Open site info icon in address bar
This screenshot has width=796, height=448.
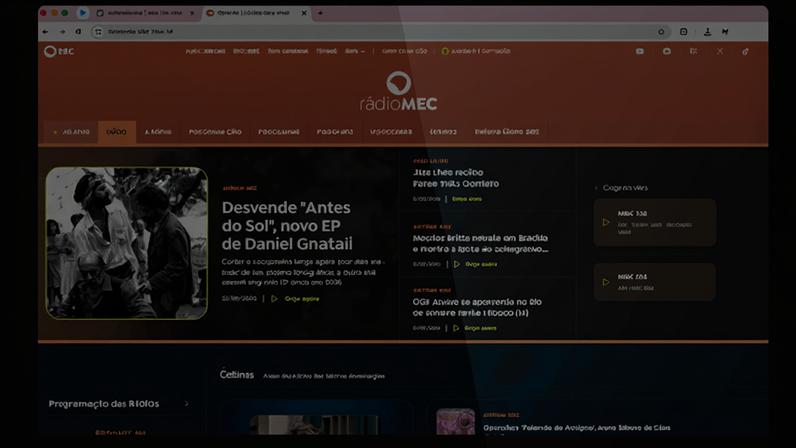(98, 31)
